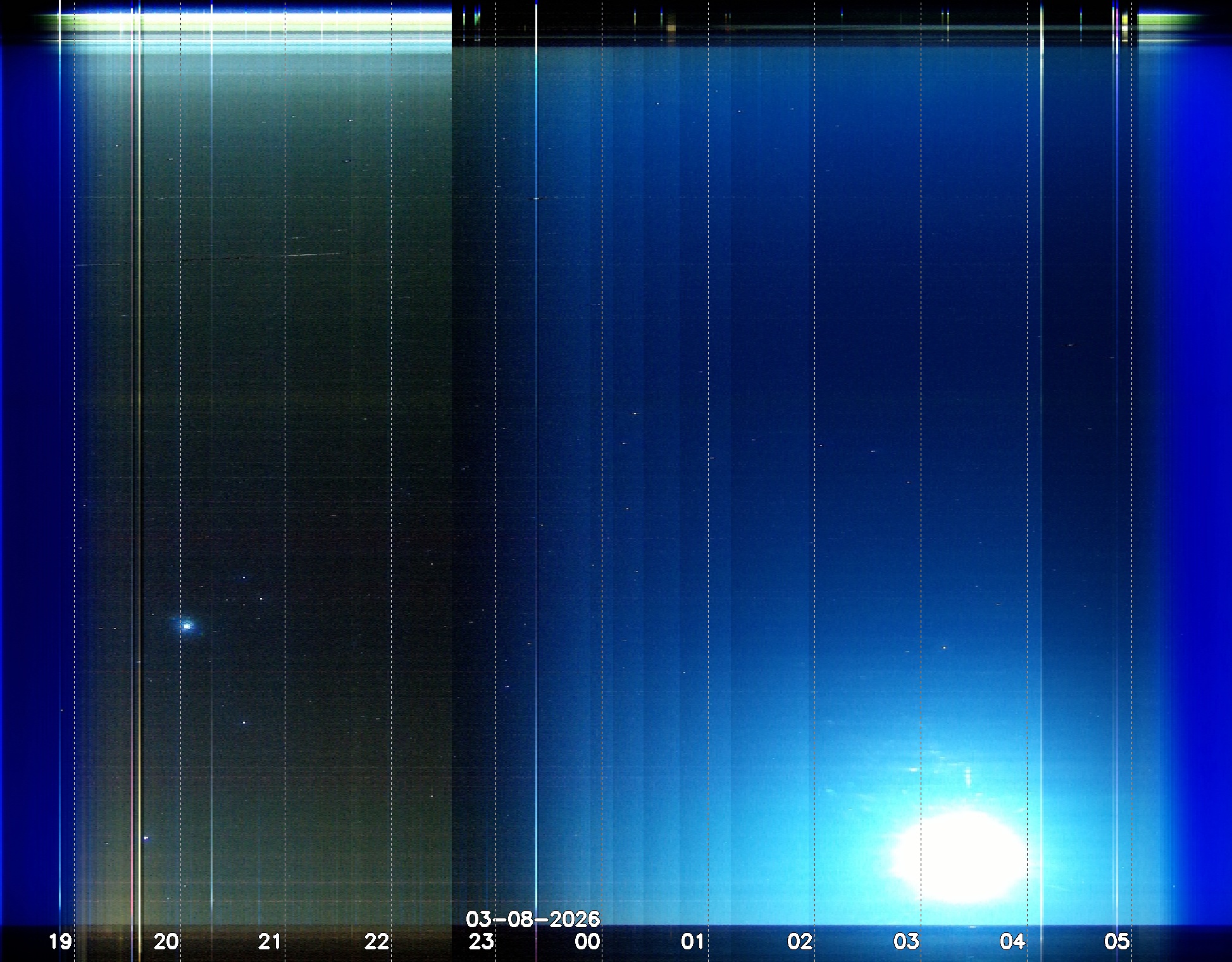Click the small bright star at bottom left
Viewport: 1232px width, 962px height.
[147, 838]
